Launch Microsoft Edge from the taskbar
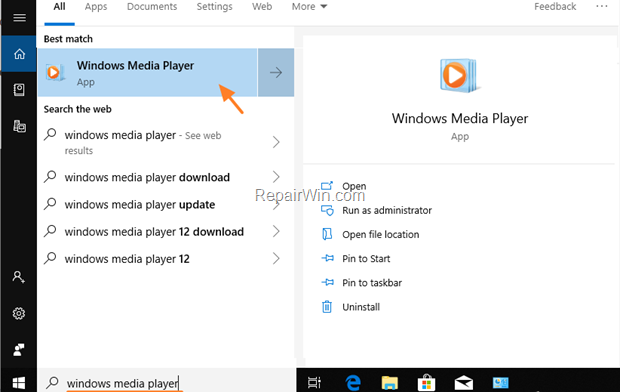The width and height of the screenshot is (620, 392). point(353,383)
